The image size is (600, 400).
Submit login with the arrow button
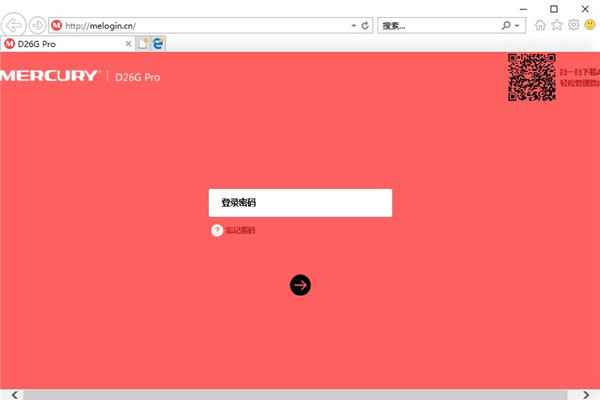click(300, 285)
